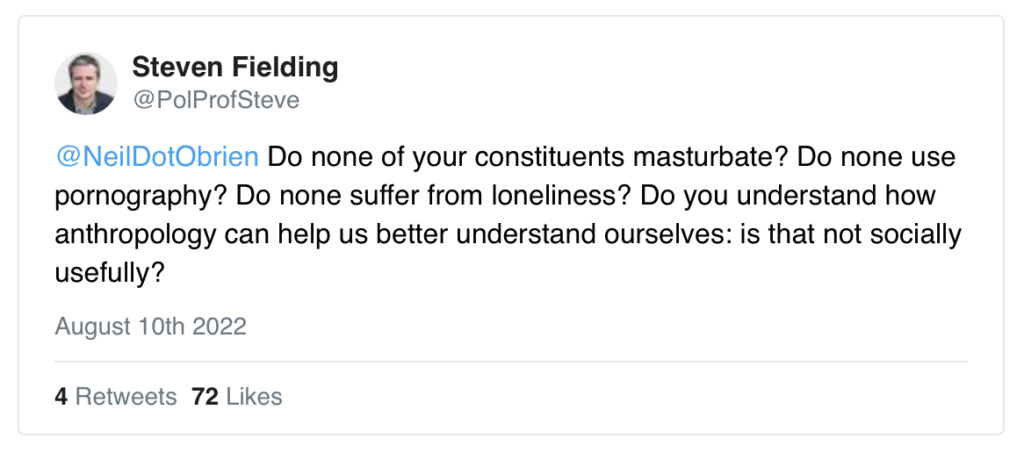Click the August 10th 2022 date
Screen dimensions: 1024x460
(x=150, y=326)
